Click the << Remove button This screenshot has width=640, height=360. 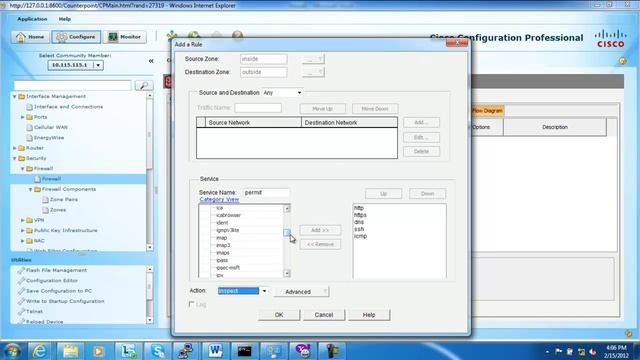click(320, 244)
